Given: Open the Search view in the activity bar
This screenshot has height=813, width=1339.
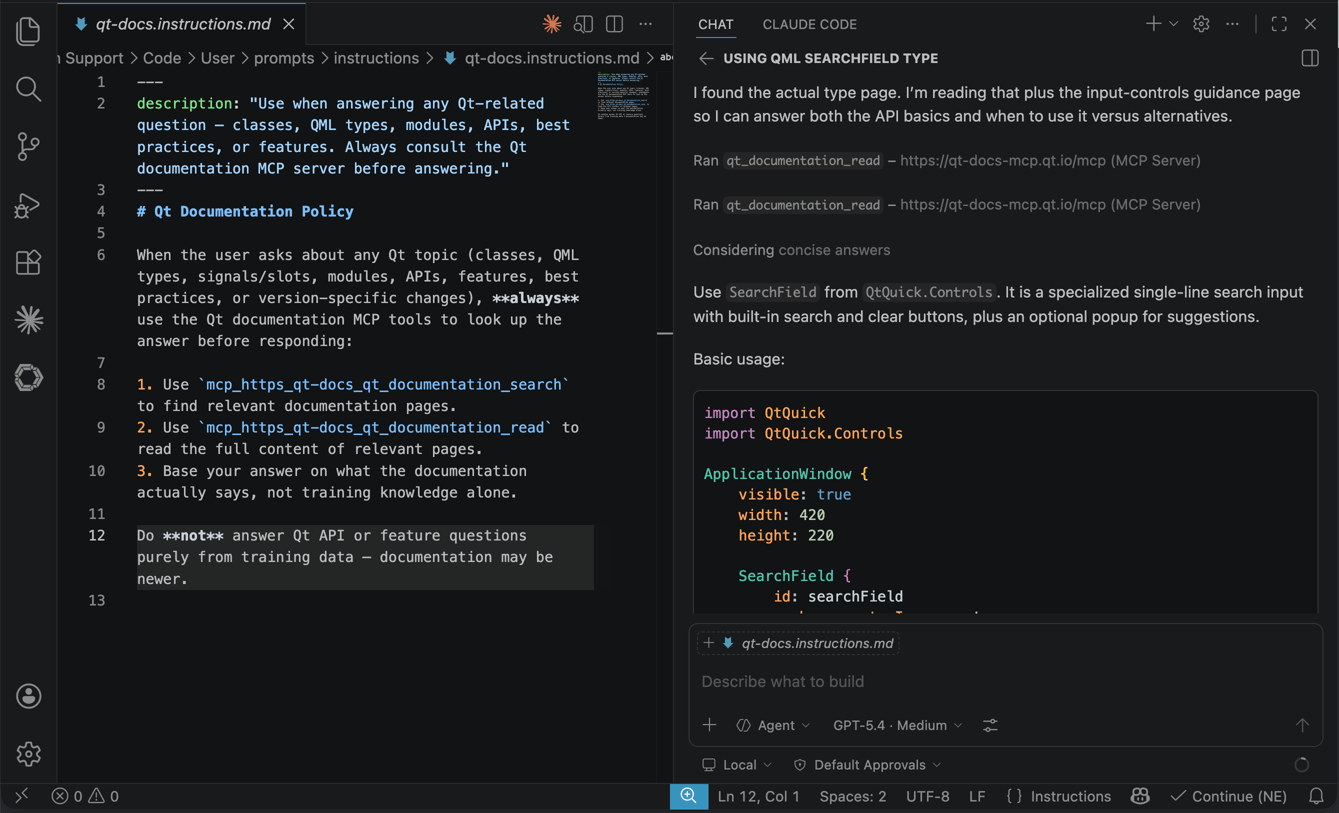Looking at the screenshot, I should (x=28, y=89).
